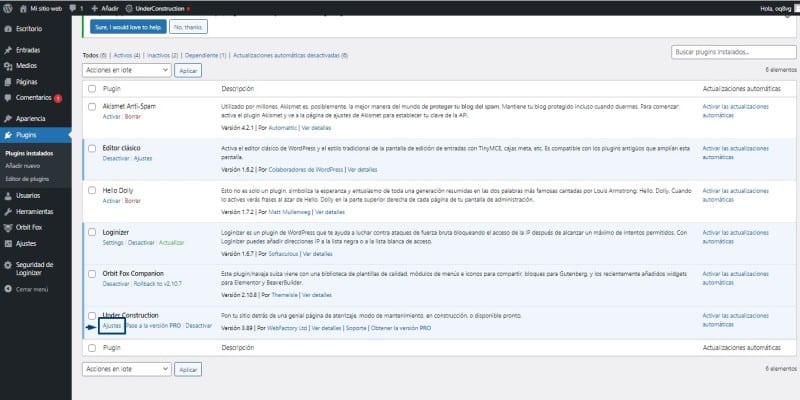This screenshot has width=800, height=400.
Task: Toggle select-all checkbox in table footer
Action: tap(92, 348)
